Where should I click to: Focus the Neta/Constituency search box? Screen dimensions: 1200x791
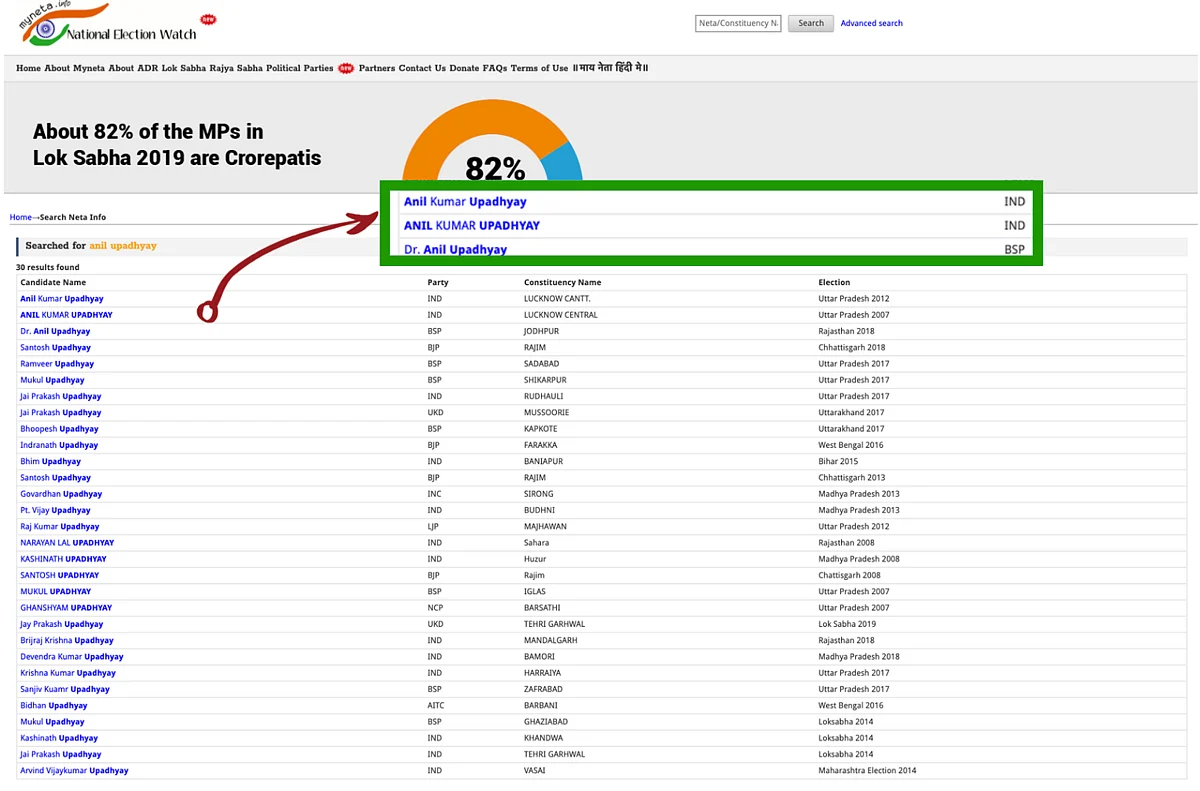point(738,23)
